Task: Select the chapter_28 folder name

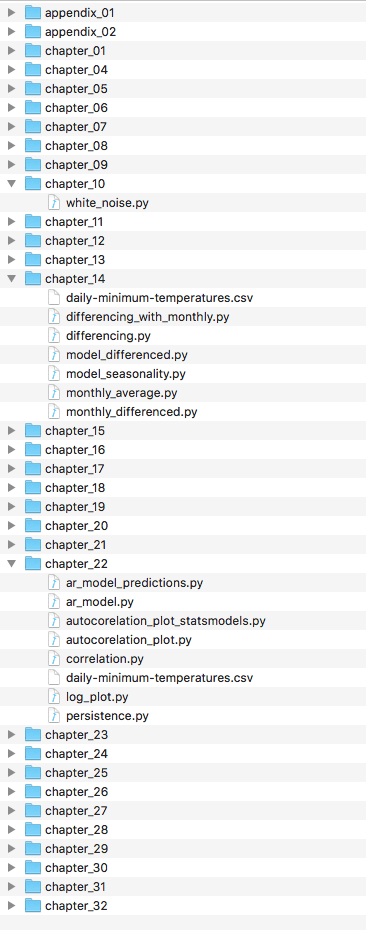Action: [77, 830]
